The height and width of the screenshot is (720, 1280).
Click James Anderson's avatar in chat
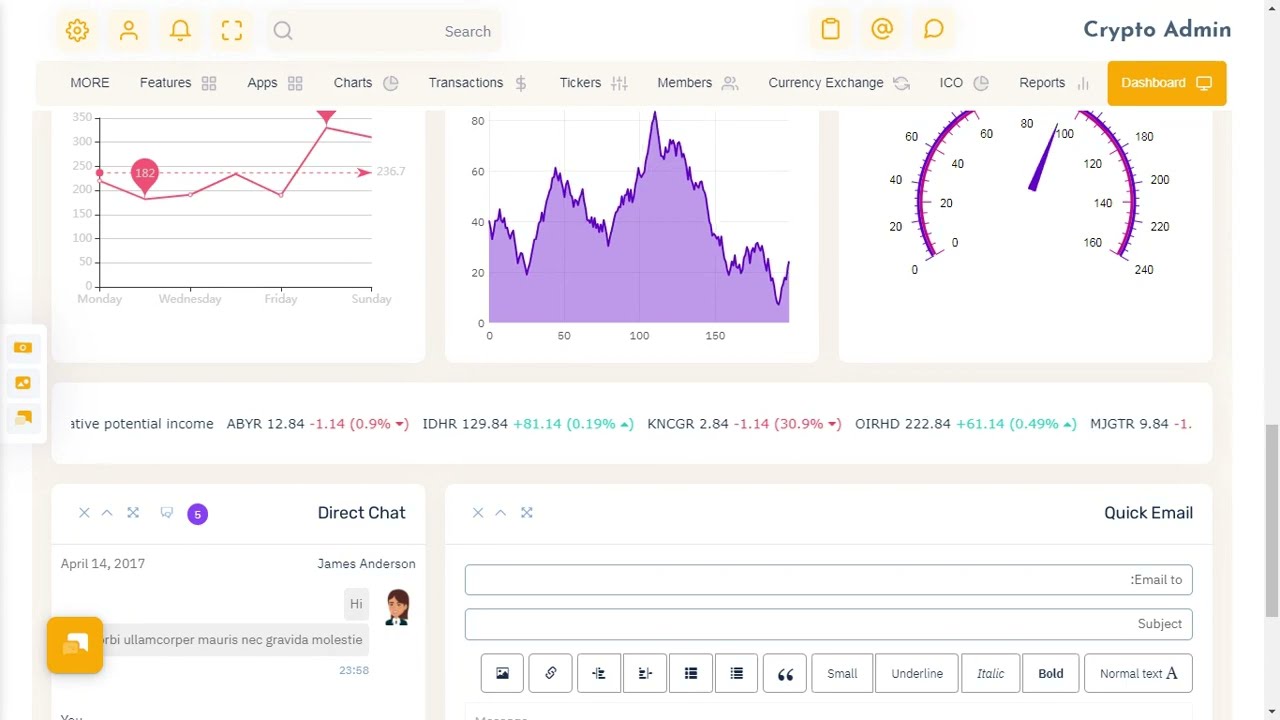point(398,607)
